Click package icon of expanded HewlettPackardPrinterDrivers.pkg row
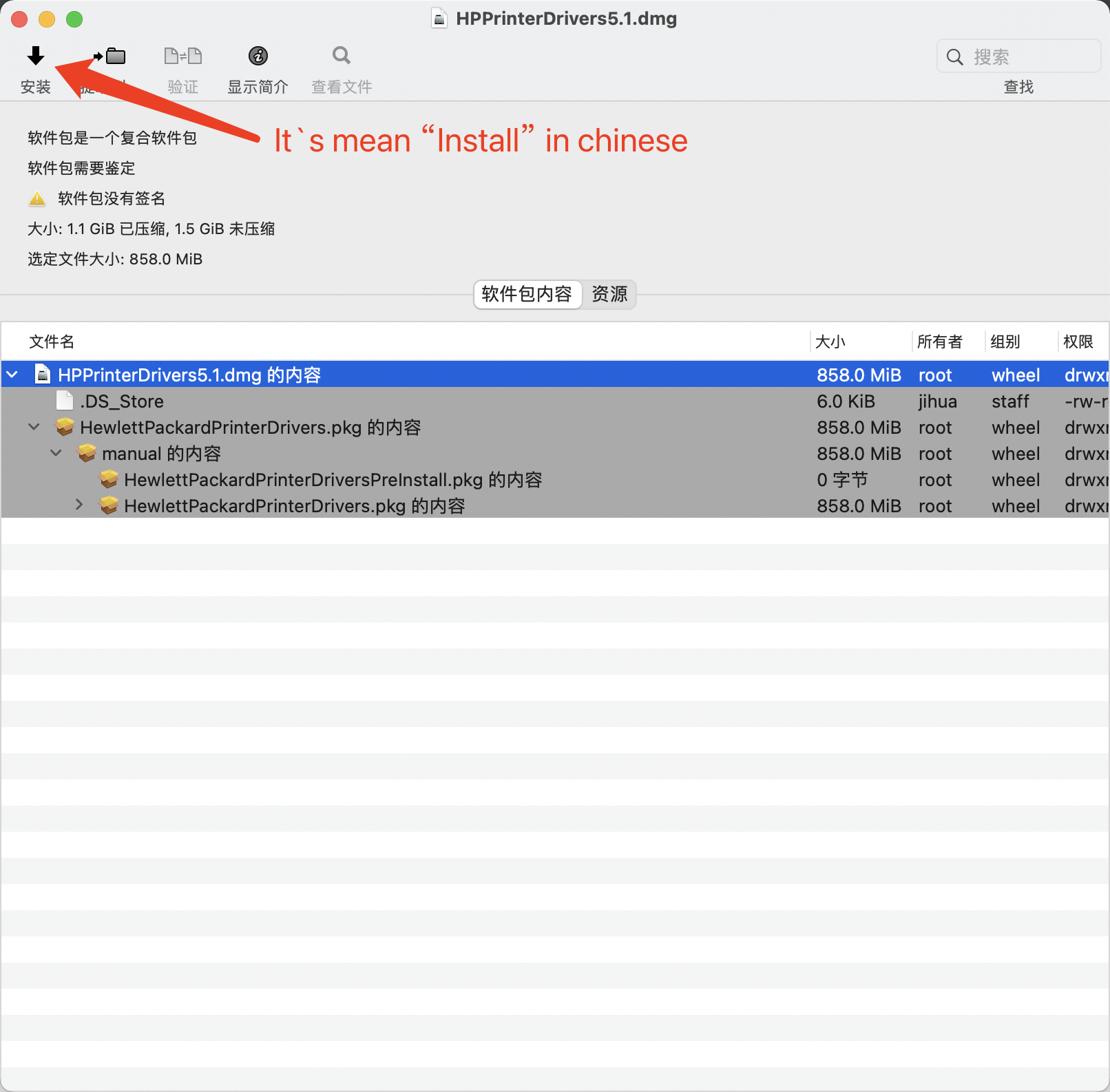Viewport: 1110px width, 1092px height. tap(65, 427)
